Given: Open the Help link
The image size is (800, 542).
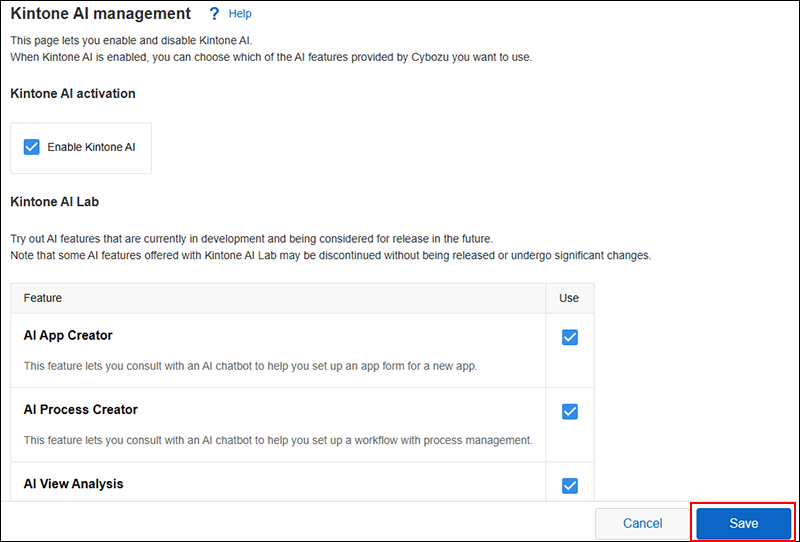Looking at the screenshot, I should click(240, 14).
